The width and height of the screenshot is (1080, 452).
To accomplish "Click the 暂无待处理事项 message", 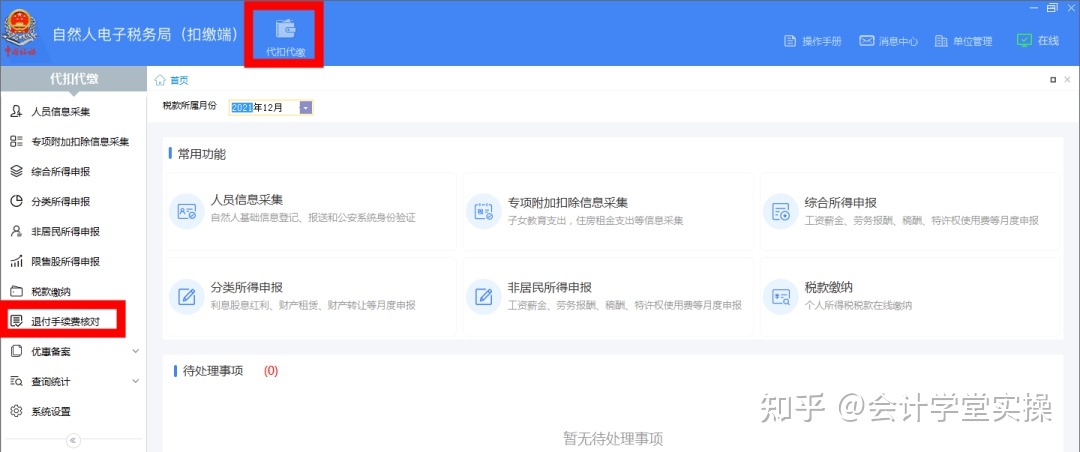I will click(x=613, y=438).
